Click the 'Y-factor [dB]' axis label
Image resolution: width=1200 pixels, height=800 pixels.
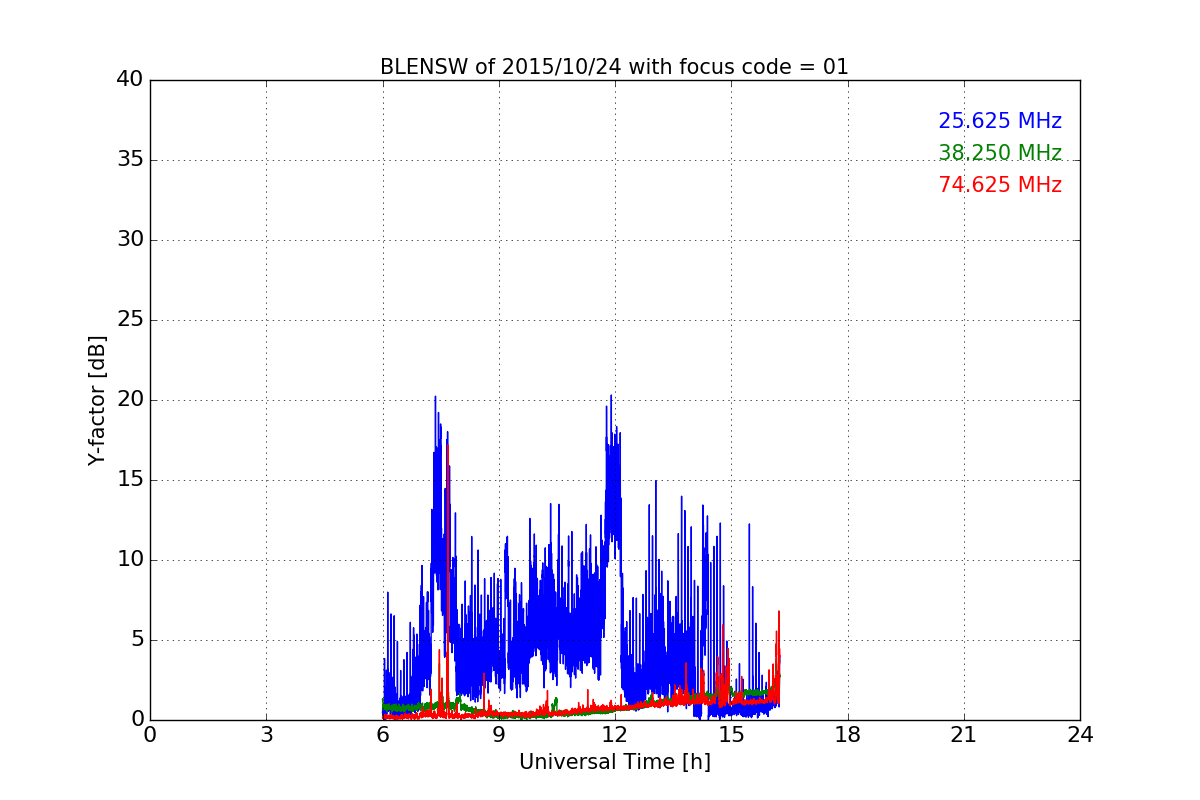[97, 400]
